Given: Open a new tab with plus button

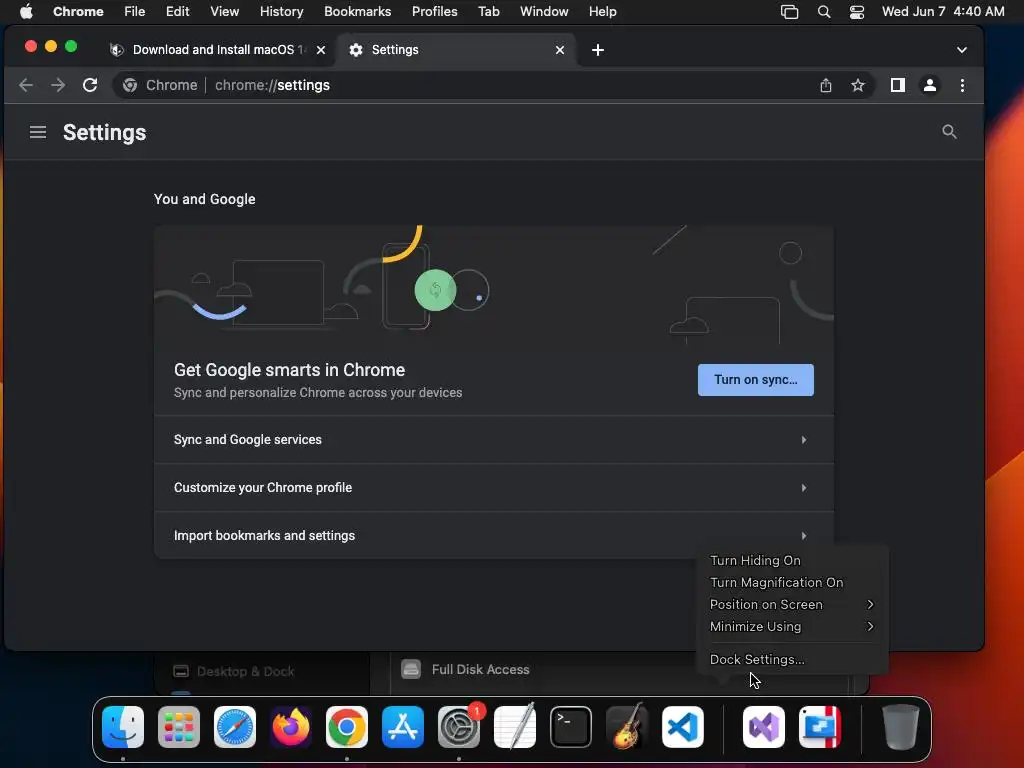Looking at the screenshot, I should (x=598, y=50).
